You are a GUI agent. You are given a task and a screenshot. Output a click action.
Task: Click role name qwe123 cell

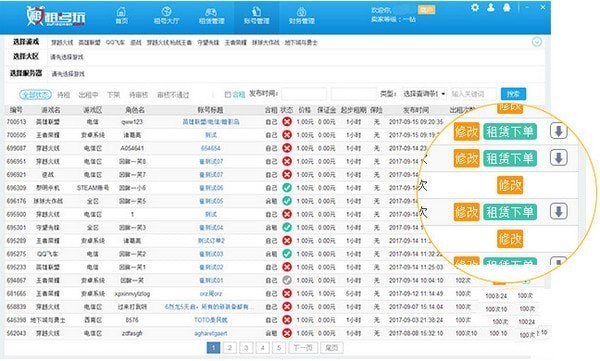coord(132,122)
